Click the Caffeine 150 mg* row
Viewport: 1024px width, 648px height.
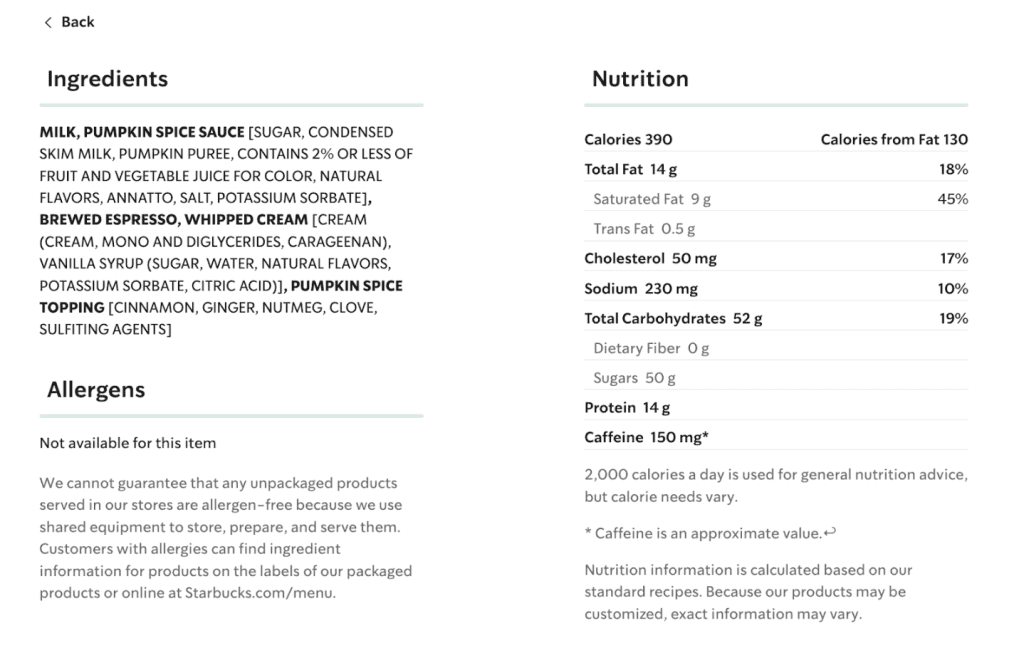(776, 438)
